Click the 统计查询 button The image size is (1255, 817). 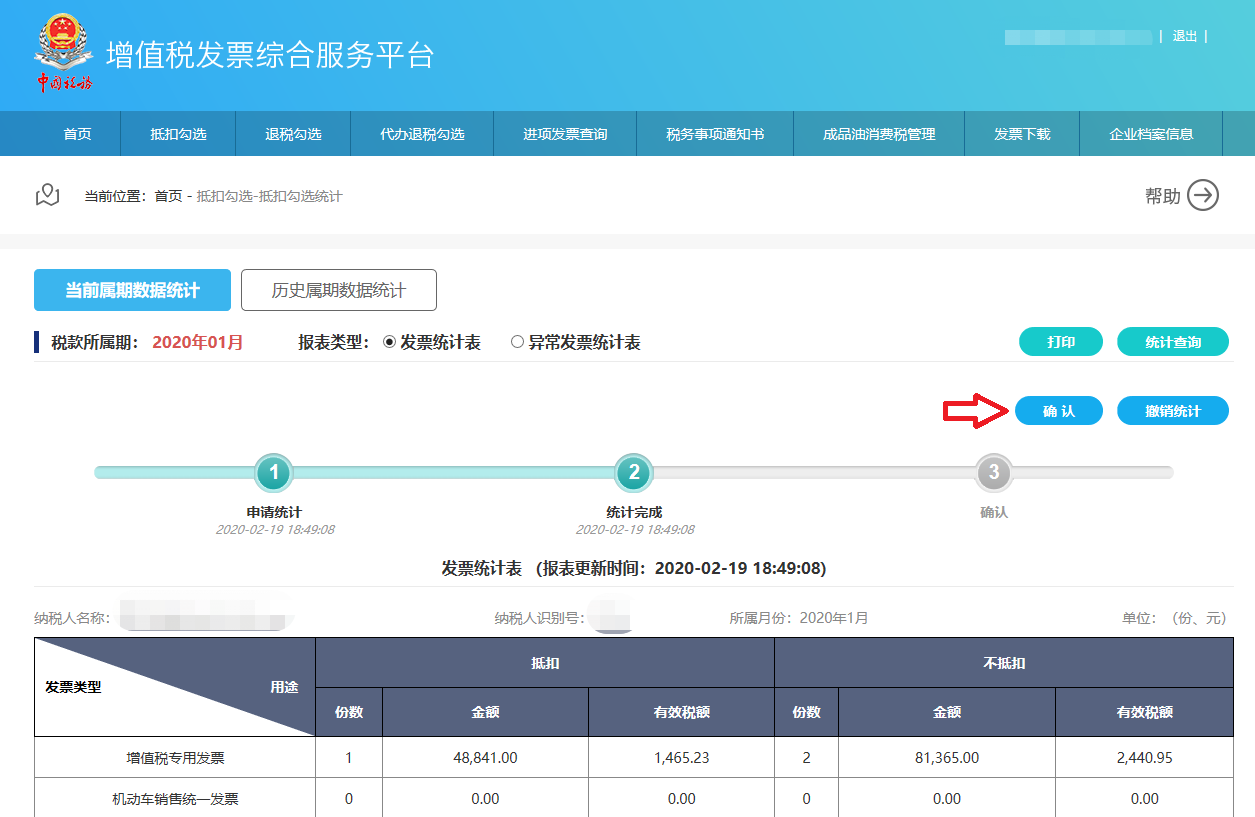(1172, 342)
